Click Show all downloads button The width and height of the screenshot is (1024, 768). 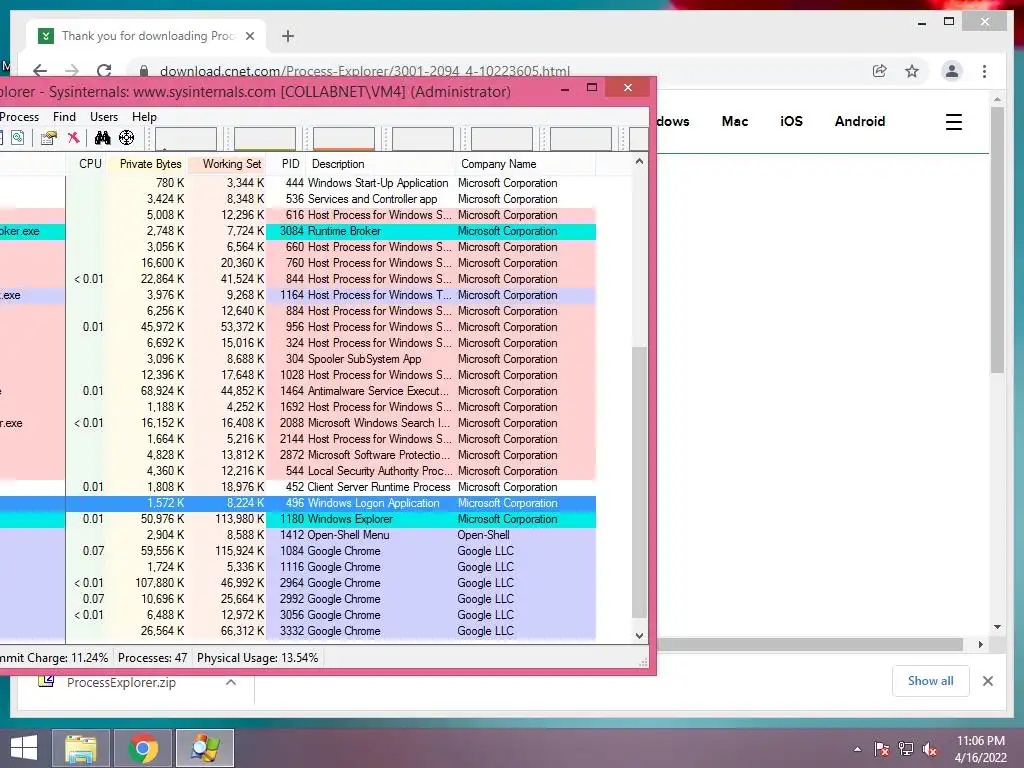click(931, 681)
